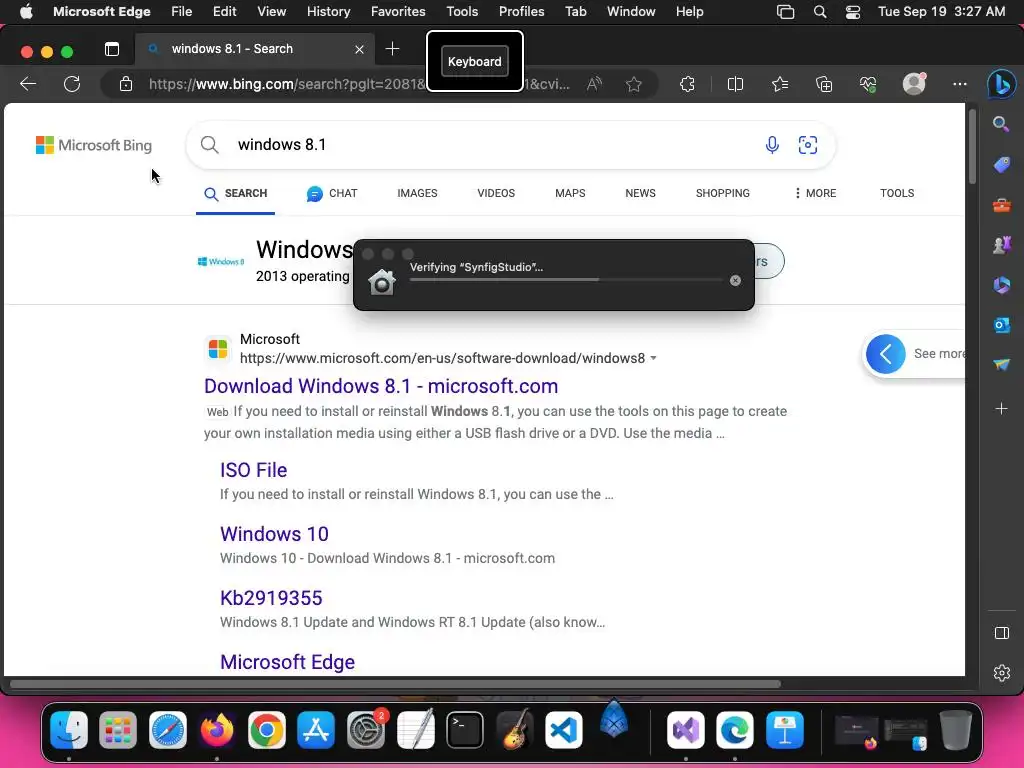Open the ISO File sublink
This screenshot has width=1024, height=768.
253,470
